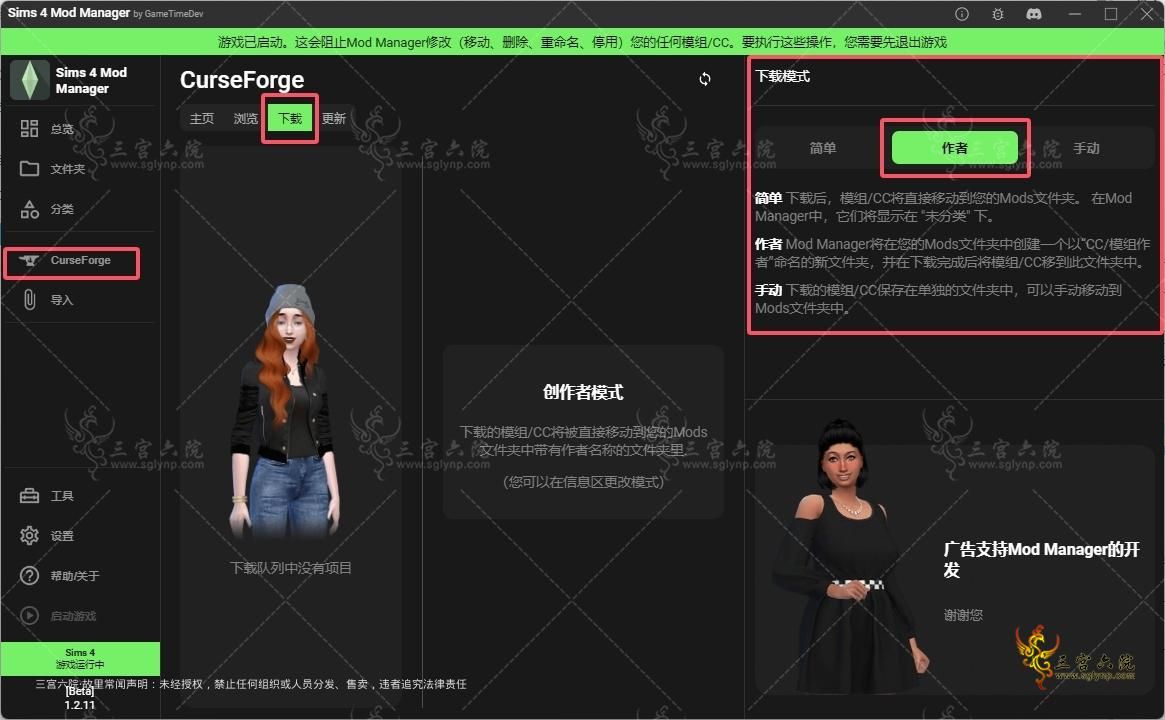Viewport: 1165px width, 720px height.
Task: Click the 创作者模式 info card heading
Action: click(583, 392)
